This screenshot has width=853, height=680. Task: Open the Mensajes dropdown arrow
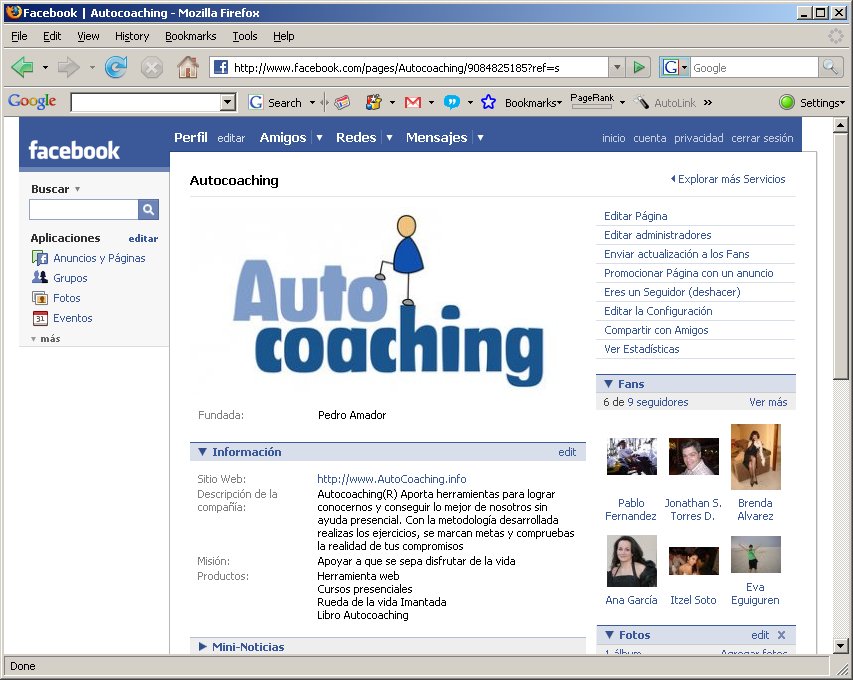click(x=480, y=138)
